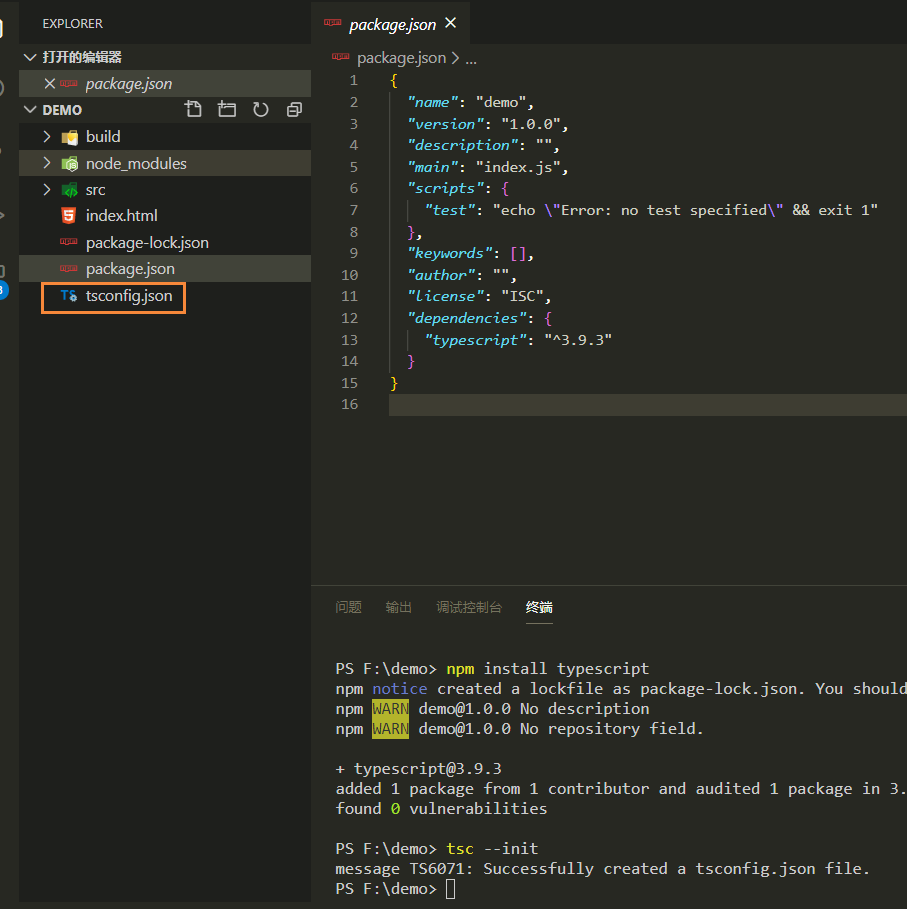
Task: Click the empty line 16 in the editor
Action: (x=647, y=405)
